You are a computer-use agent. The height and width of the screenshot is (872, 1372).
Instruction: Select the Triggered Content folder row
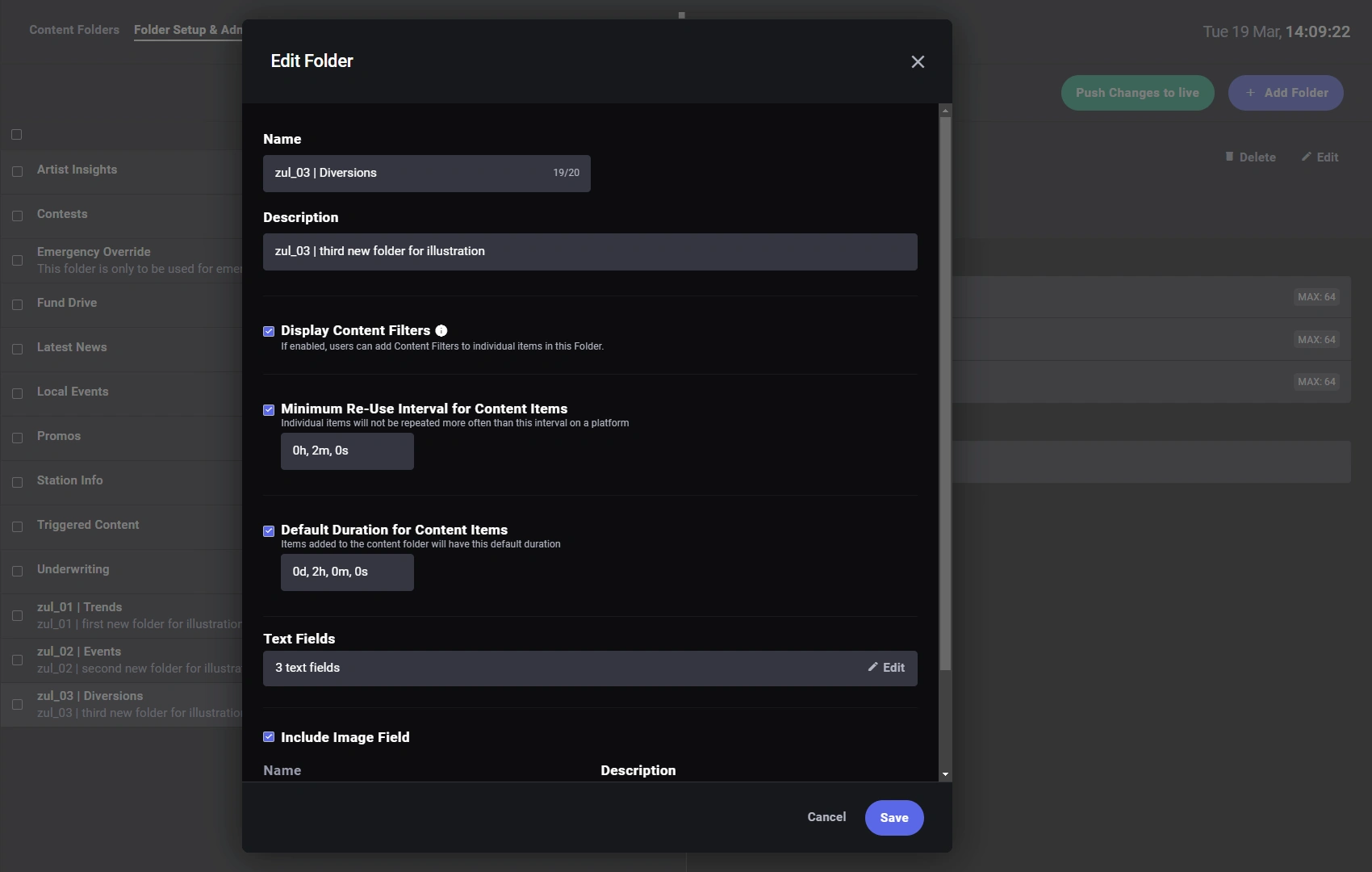coord(121,526)
